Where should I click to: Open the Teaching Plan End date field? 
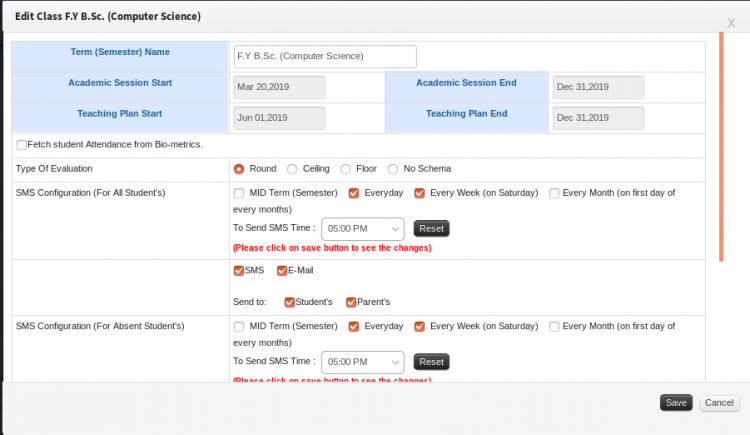pyautogui.click(x=598, y=118)
